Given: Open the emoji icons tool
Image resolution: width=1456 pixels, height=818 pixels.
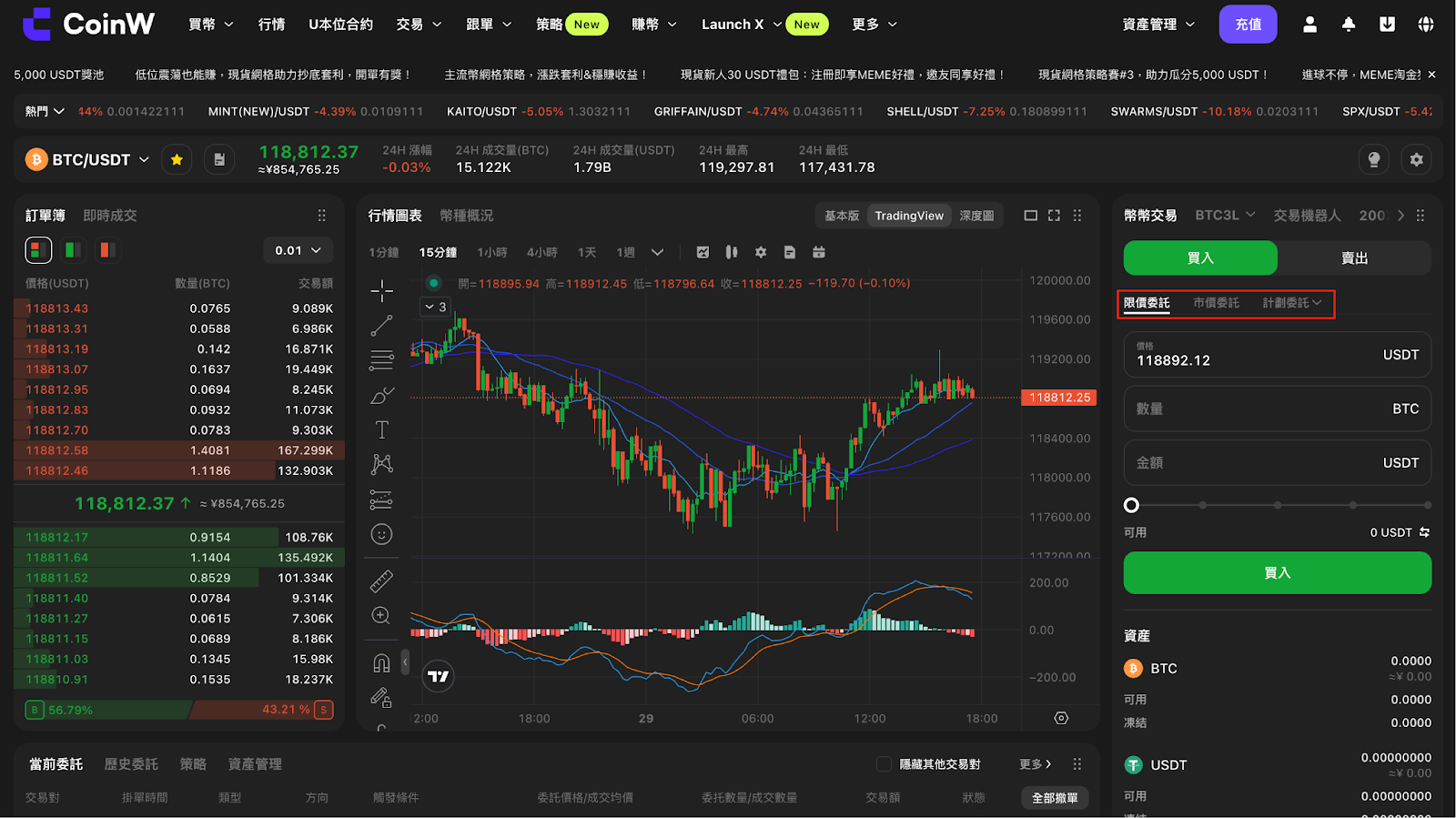Looking at the screenshot, I should [382, 534].
